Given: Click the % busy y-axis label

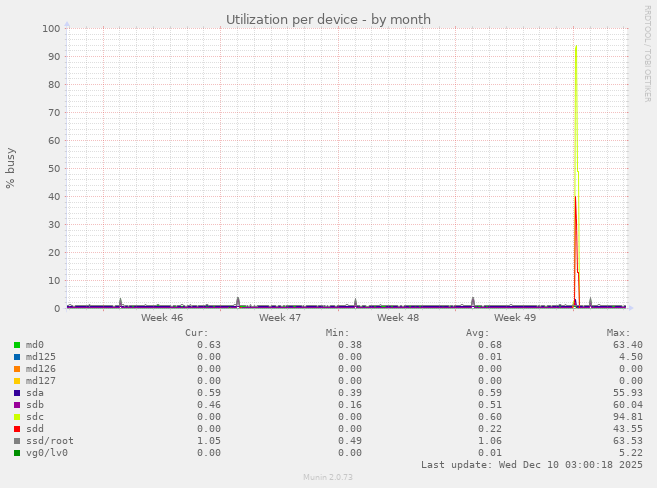Looking at the screenshot, I should click(x=10, y=168).
